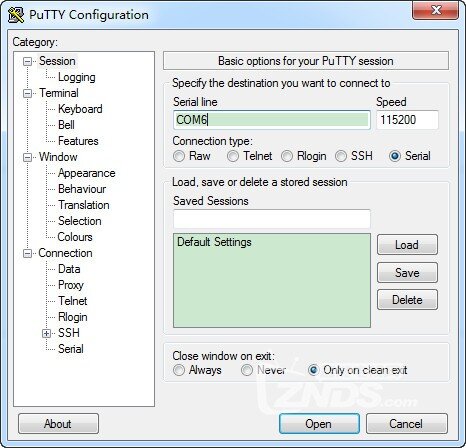The image size is (466, 448).
Task: Select Raw connection type
Action: (x=179, y=156)
